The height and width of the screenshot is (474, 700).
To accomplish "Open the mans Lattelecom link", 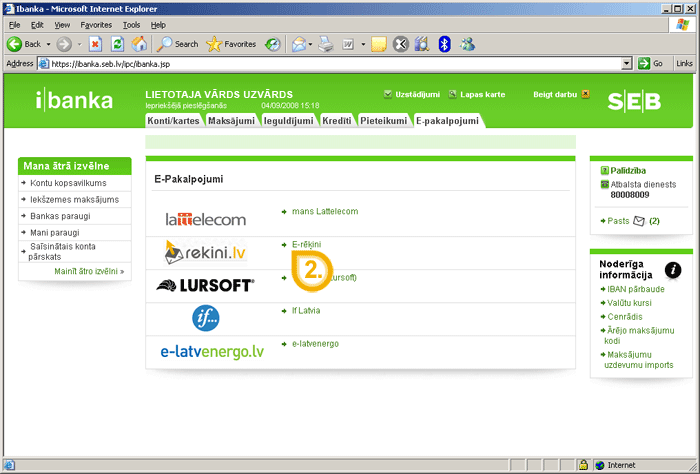I will pos(325,211).
